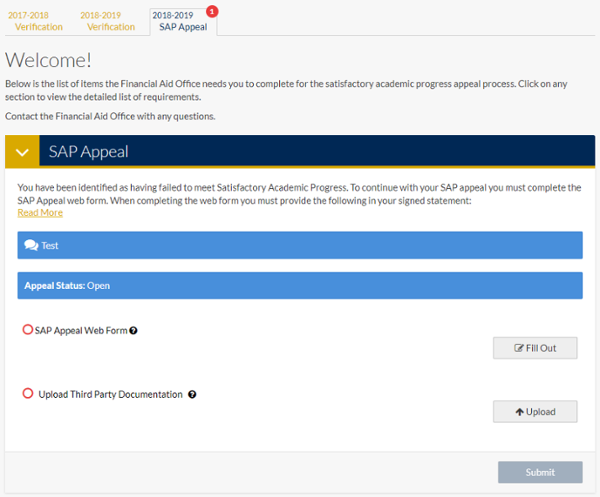Click the Fill Out button
The height and width of the screenshot is (497, 600).
pos(535,348)
